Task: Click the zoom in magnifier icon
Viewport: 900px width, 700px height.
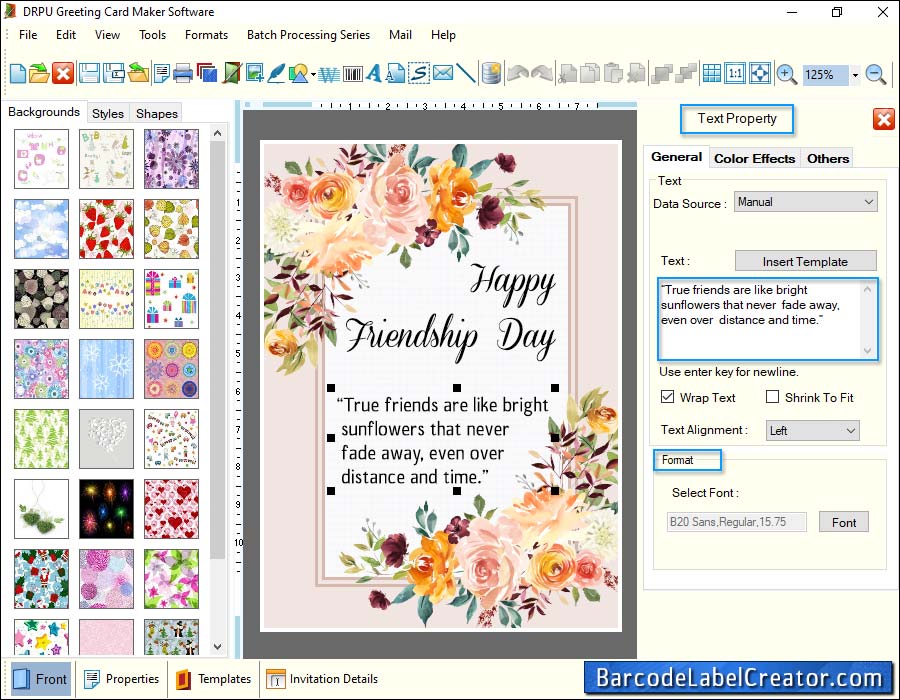Action: (x=786, y=74)
